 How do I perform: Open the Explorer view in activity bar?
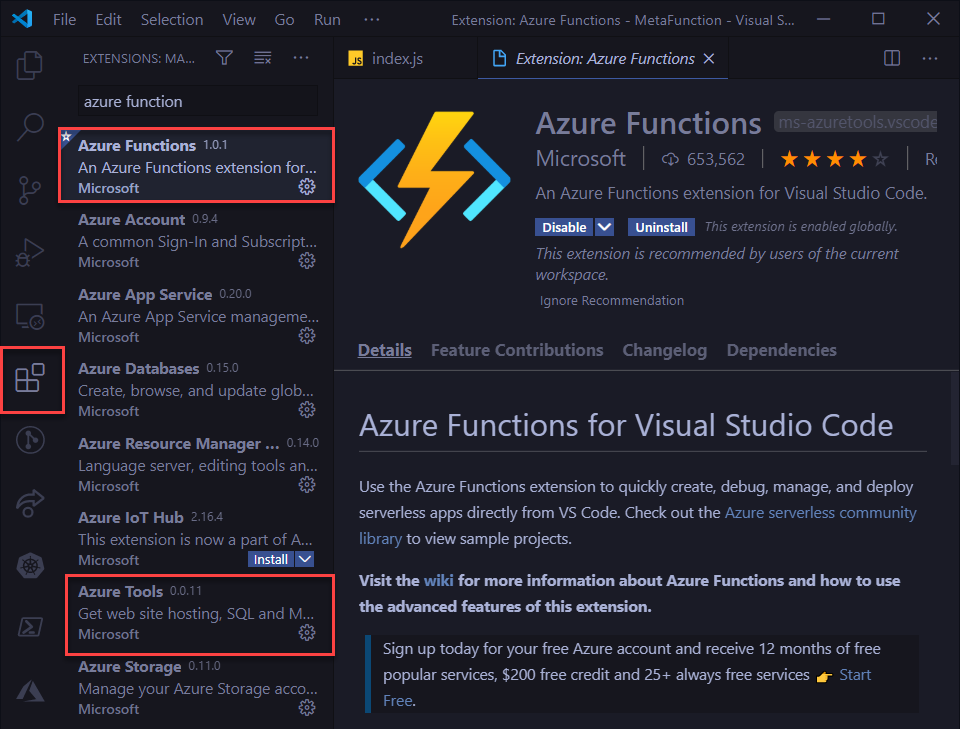click(30, 65)
